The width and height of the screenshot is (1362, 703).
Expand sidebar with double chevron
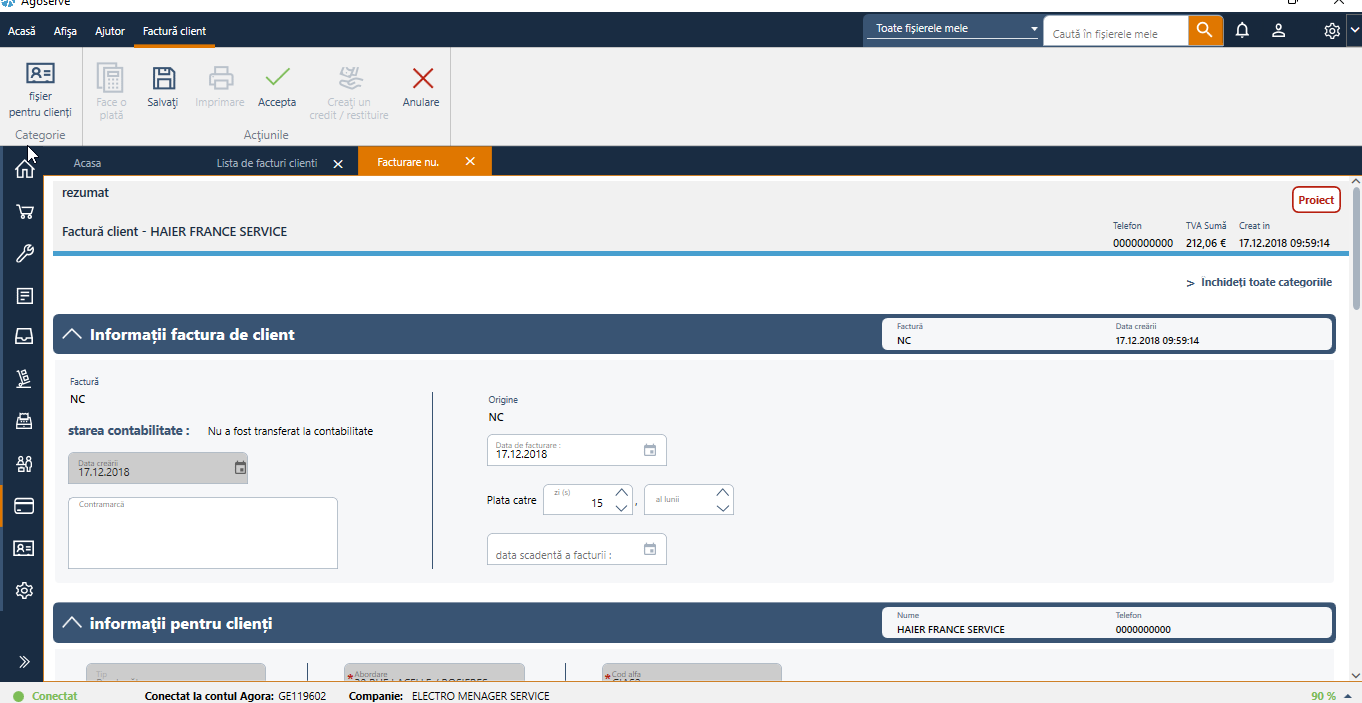pyautogui.click(x=25, y=662)
